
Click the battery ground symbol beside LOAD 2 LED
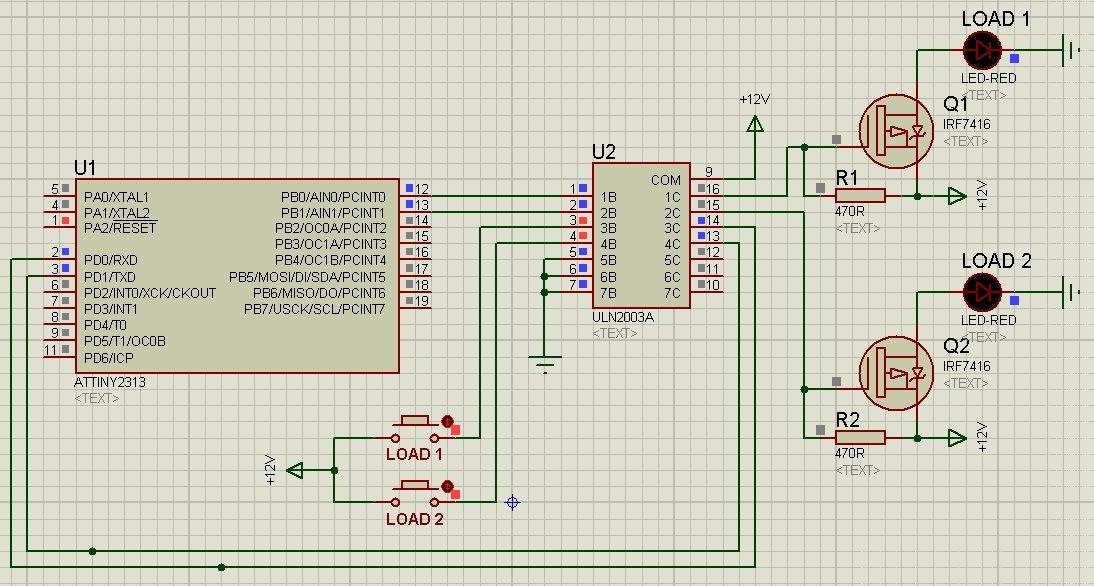1070,292
